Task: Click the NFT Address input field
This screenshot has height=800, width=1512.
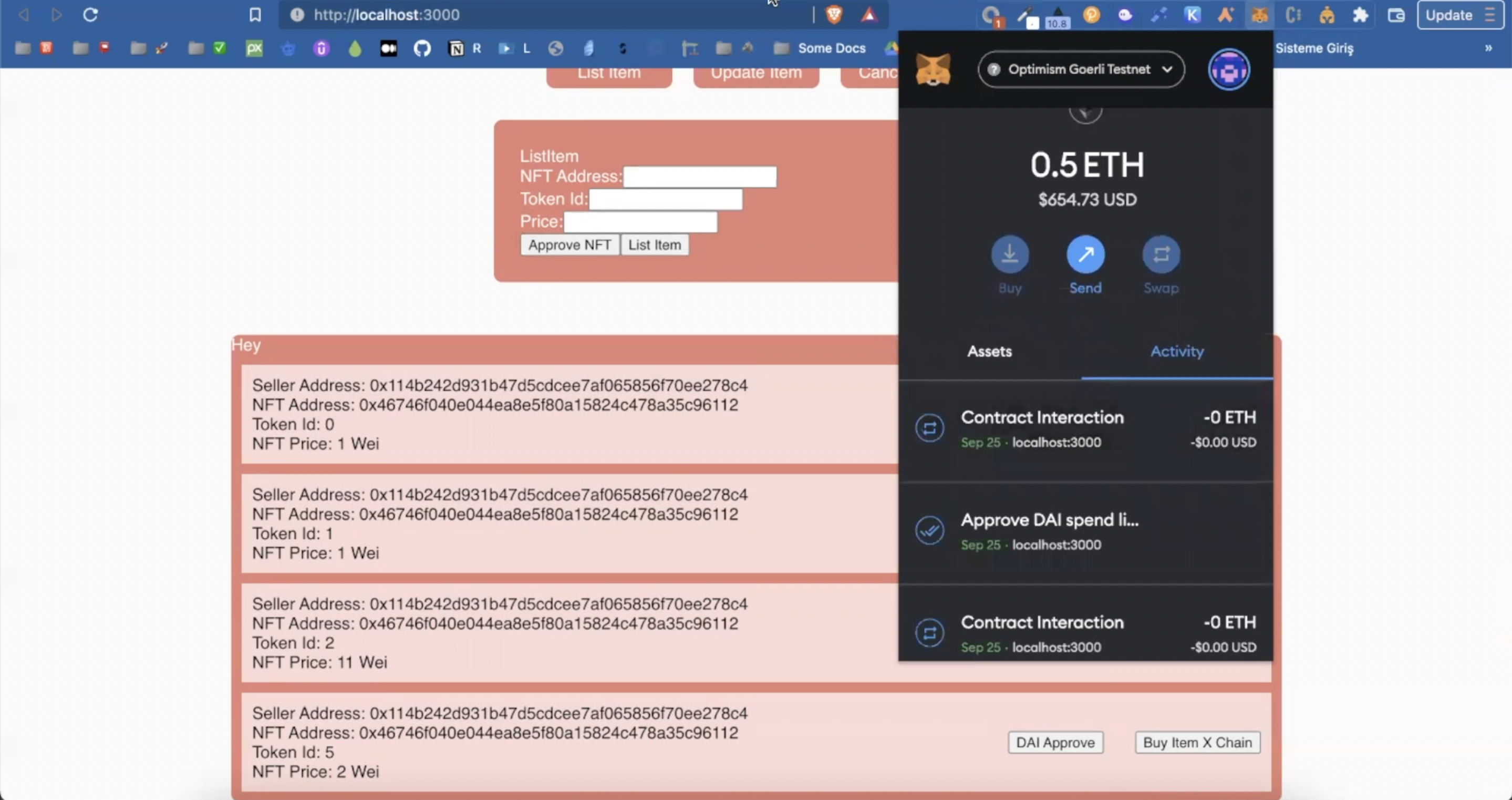Action: click(x=699, y=176)
